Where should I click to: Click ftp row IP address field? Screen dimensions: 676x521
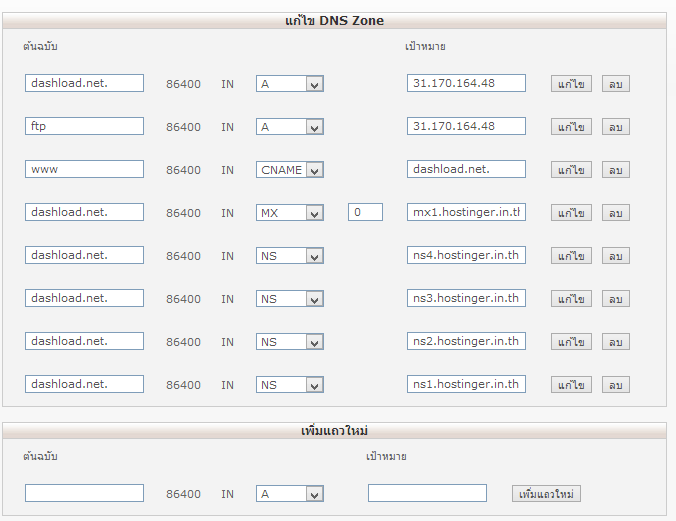[466, 126]
